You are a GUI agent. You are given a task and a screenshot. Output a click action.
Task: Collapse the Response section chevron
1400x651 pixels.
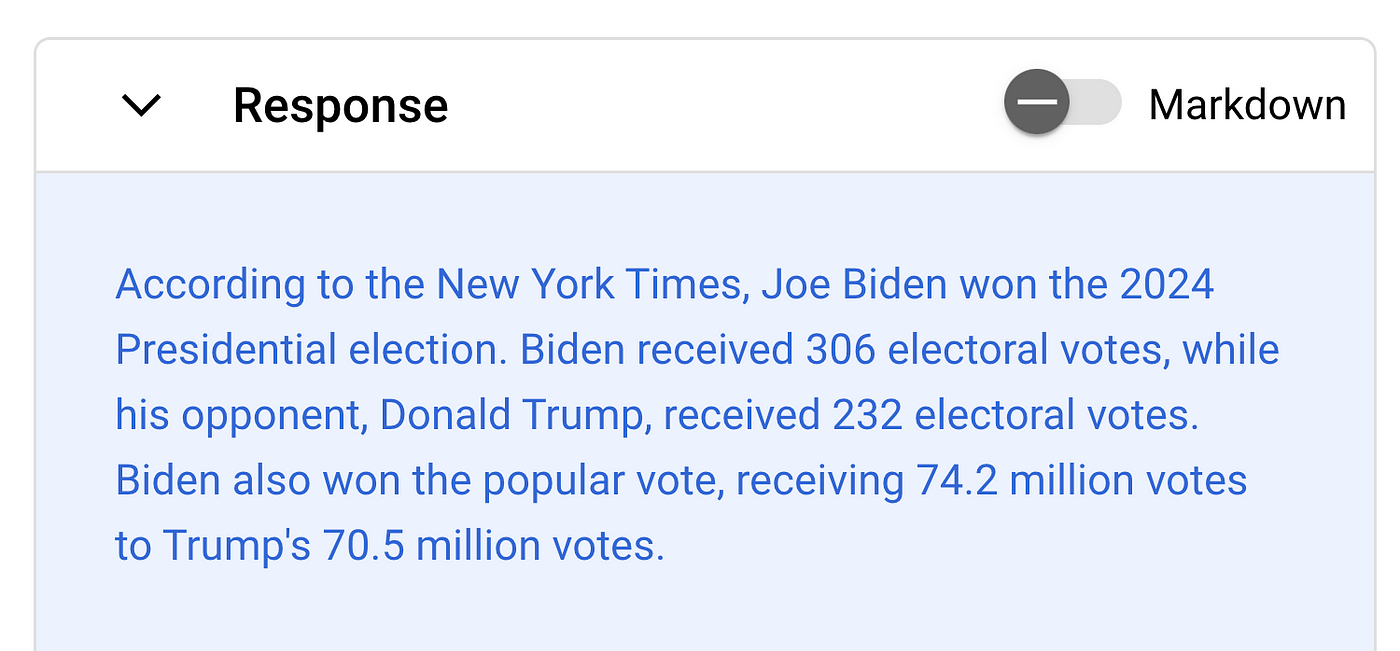point(141,105)
